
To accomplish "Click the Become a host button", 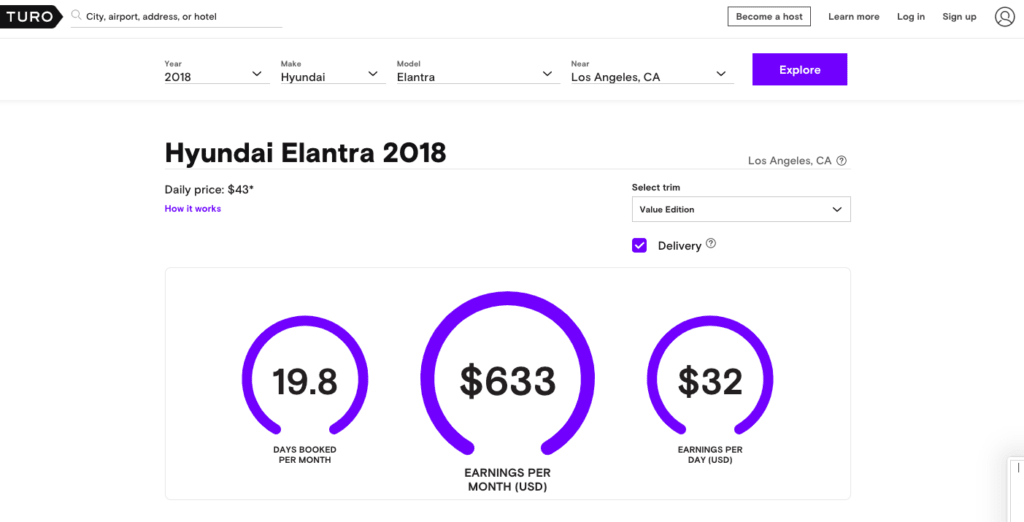I will point(769,17).
